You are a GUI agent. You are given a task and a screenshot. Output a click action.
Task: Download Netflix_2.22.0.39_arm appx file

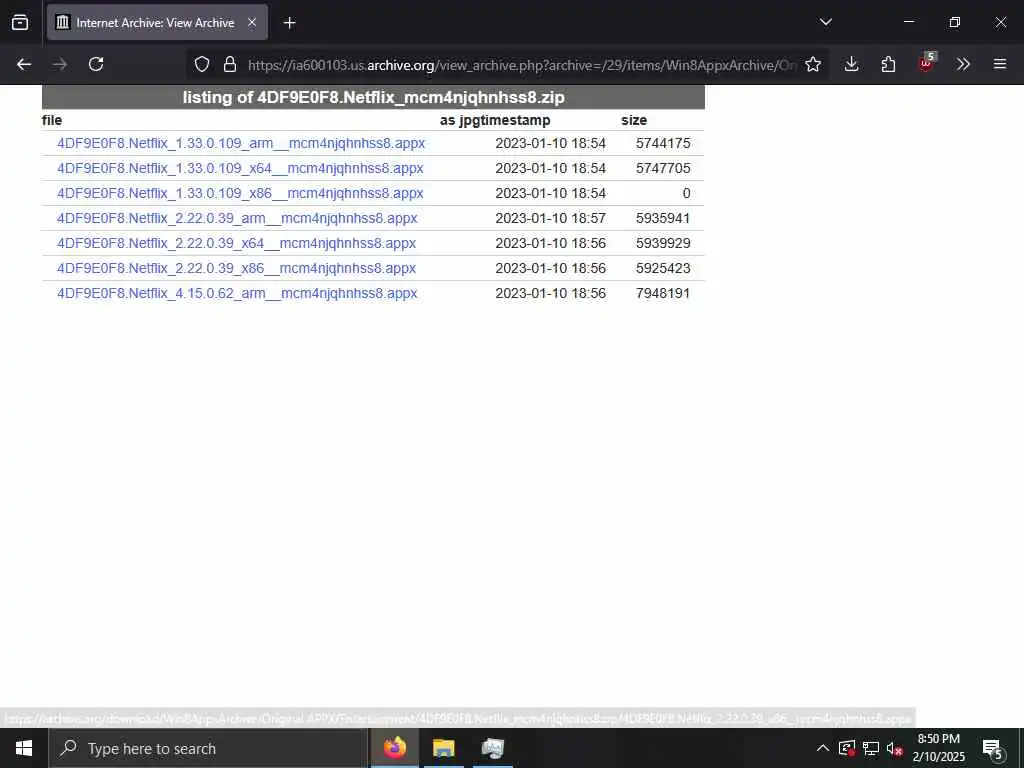click(x=237, y=218)
